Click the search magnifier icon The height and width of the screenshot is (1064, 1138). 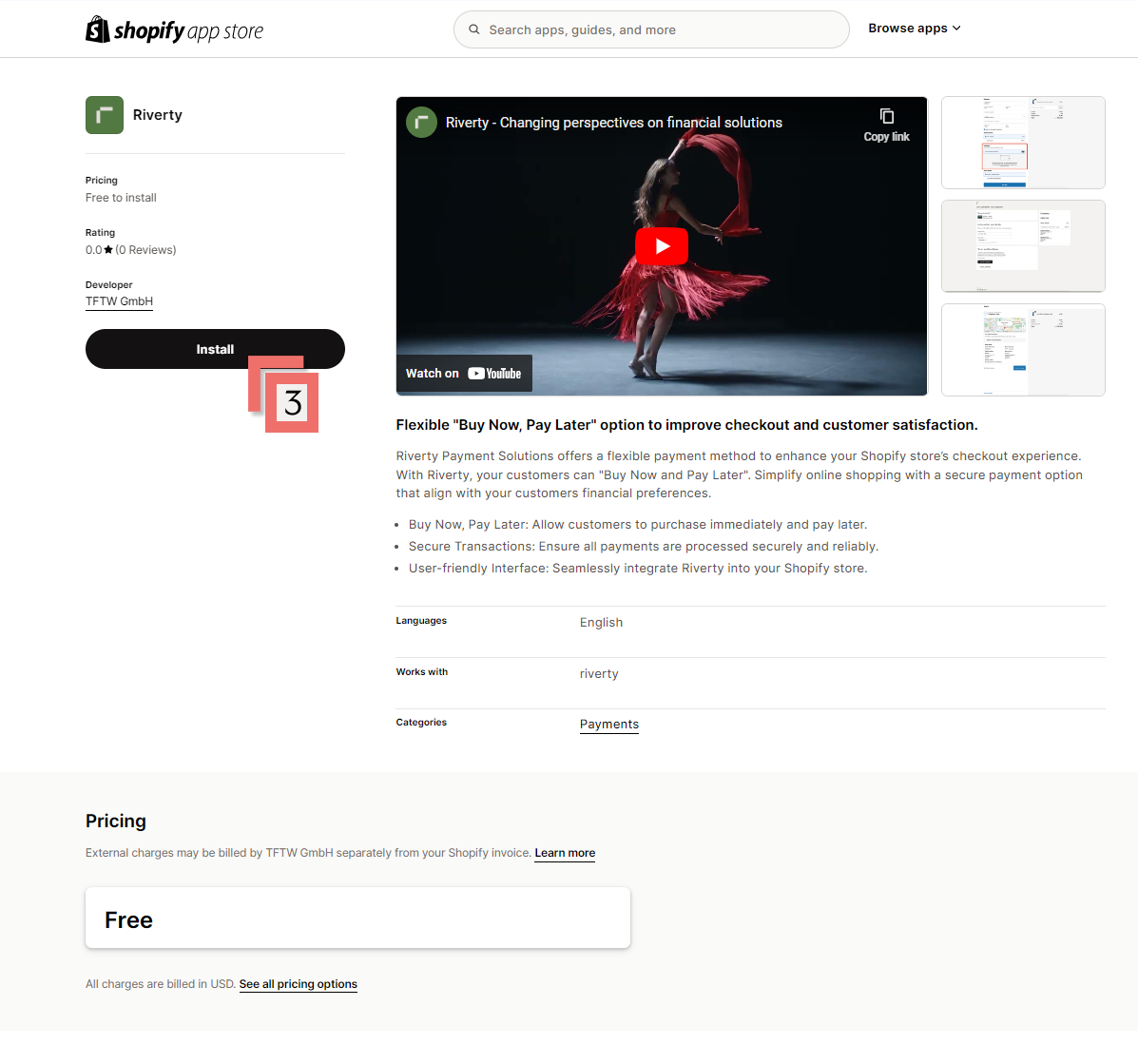pos(474,29)
